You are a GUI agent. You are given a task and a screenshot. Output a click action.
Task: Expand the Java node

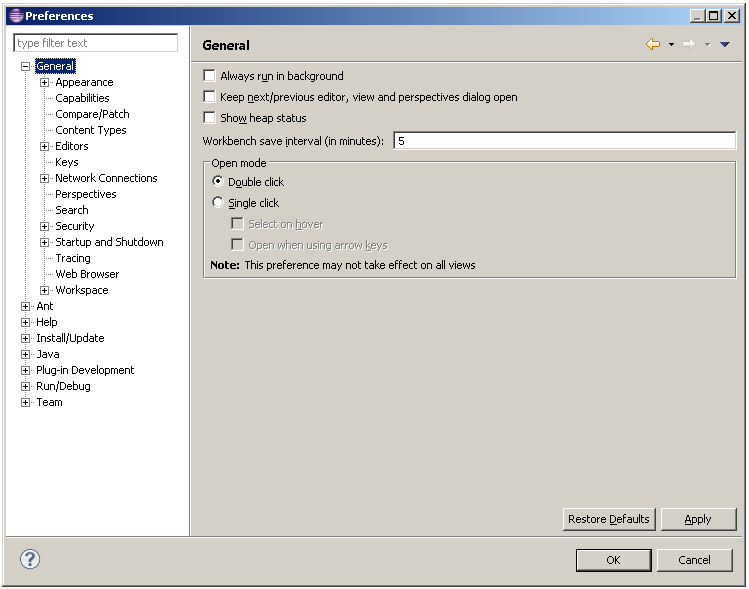[25, 354]
